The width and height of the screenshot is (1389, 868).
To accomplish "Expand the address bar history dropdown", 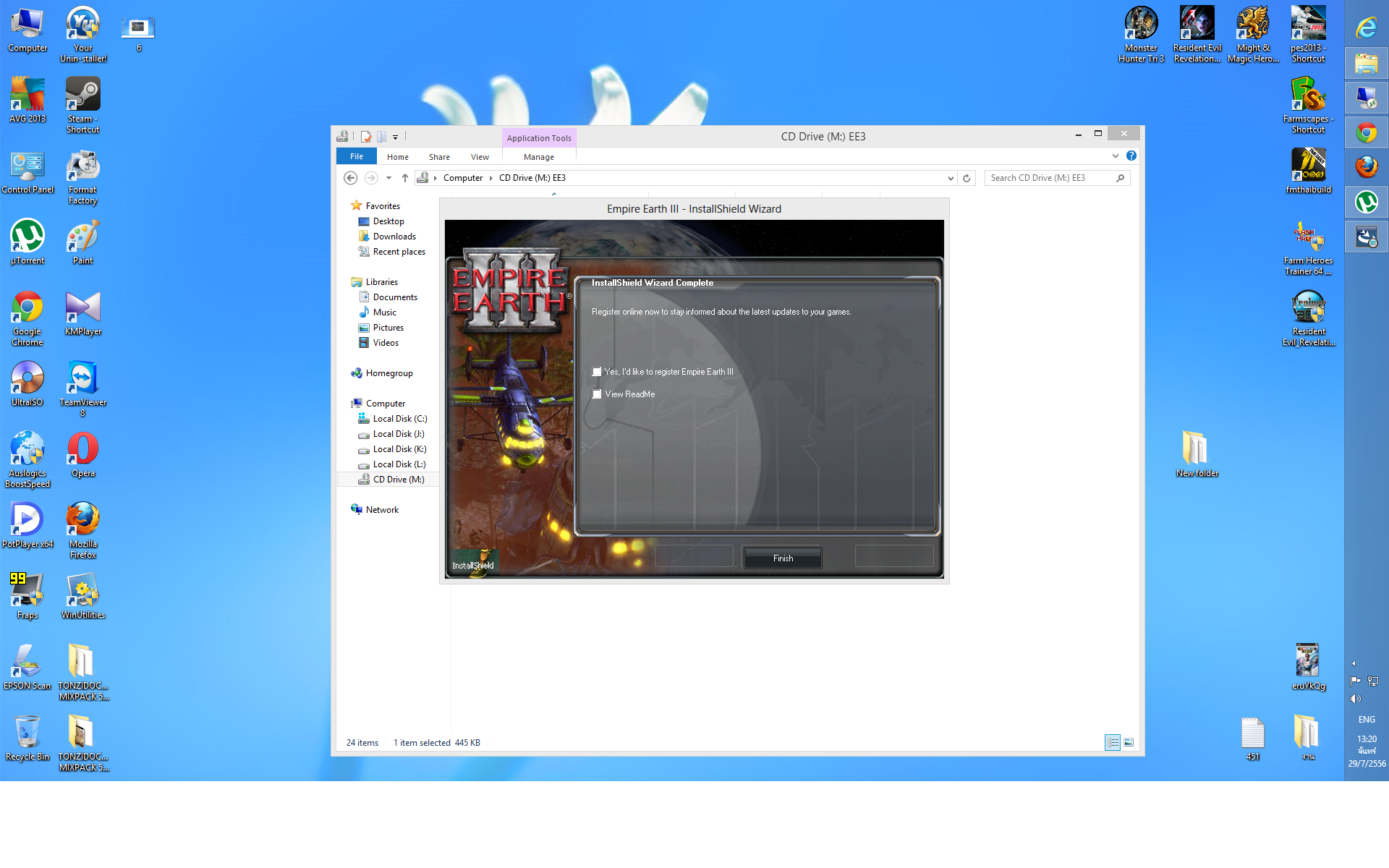I will (950, 178).
